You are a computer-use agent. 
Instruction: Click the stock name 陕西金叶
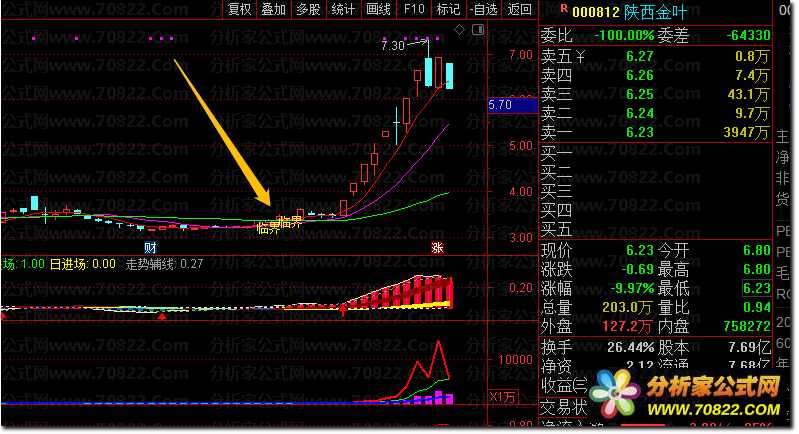tap(655, 12)
